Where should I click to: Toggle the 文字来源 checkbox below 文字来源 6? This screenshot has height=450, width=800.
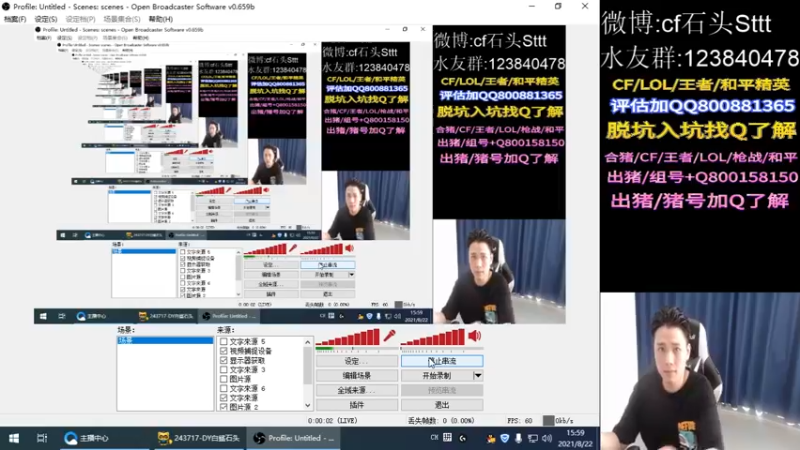coord(223,397)
